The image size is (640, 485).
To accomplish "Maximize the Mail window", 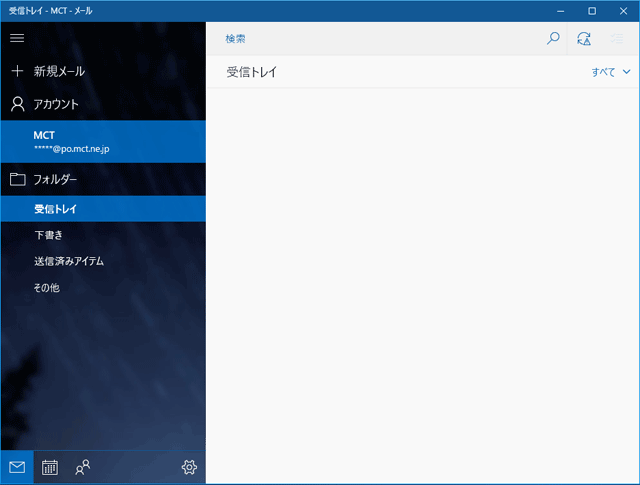I will pos(592,11).
